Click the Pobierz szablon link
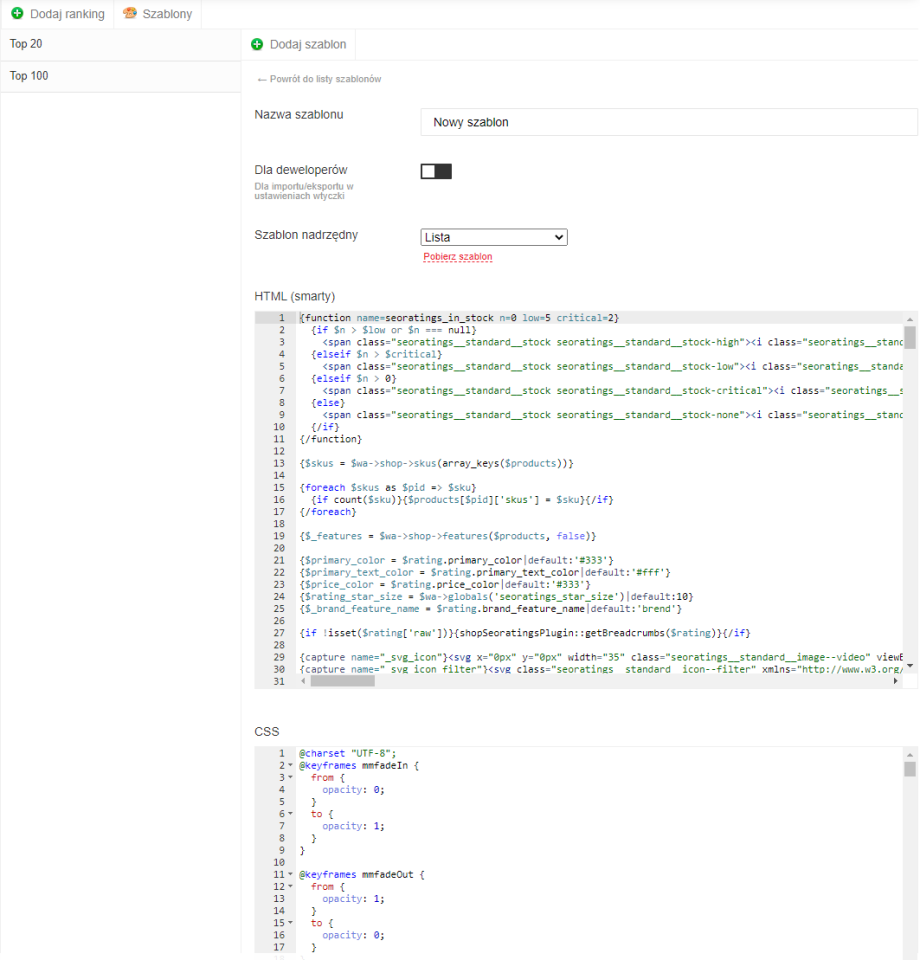 coord(458,257)
